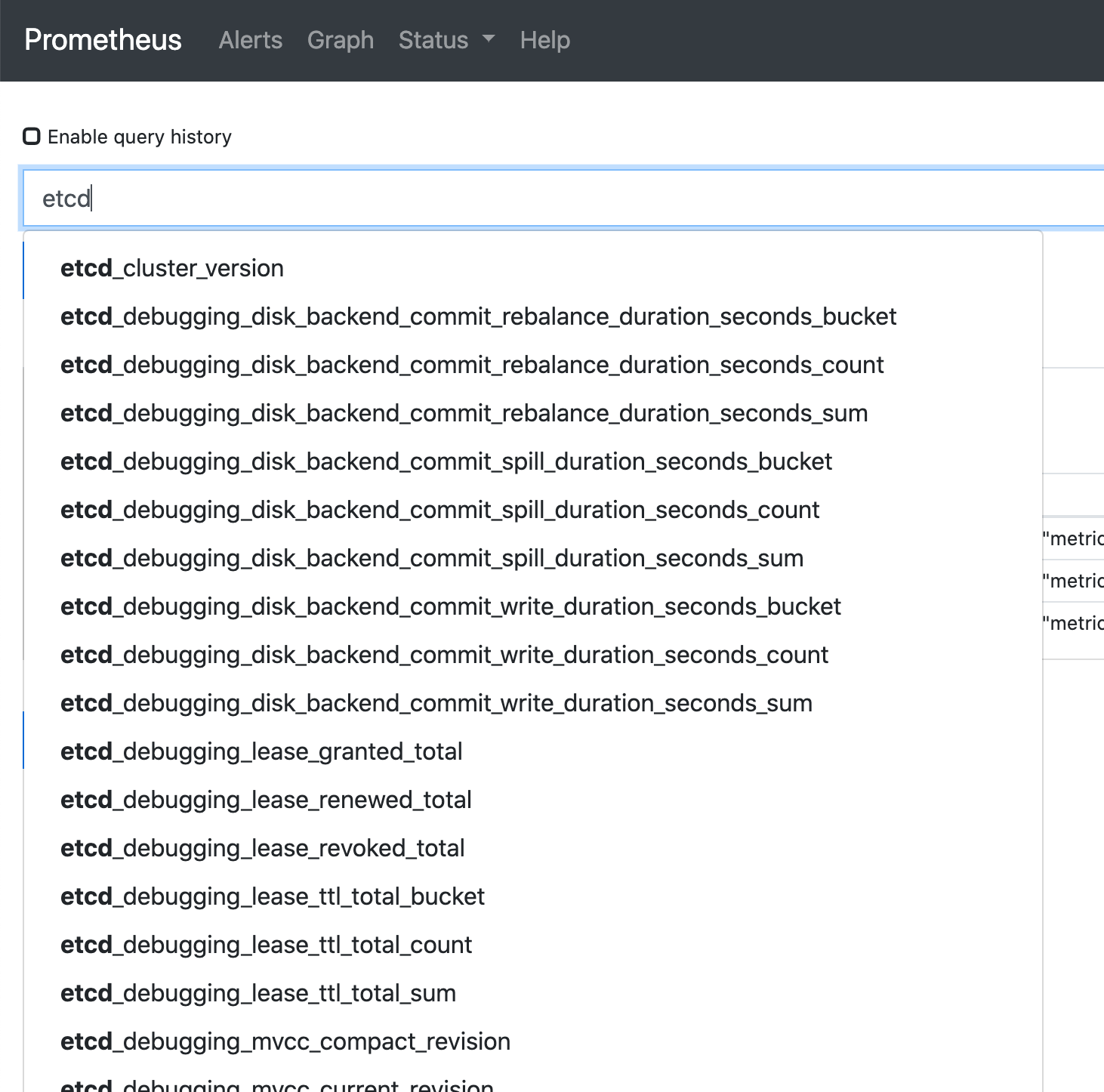The width and height of the screenshot is (1104, 1092).
Task: Switch to the Graph page
Action: pos(340,40)
